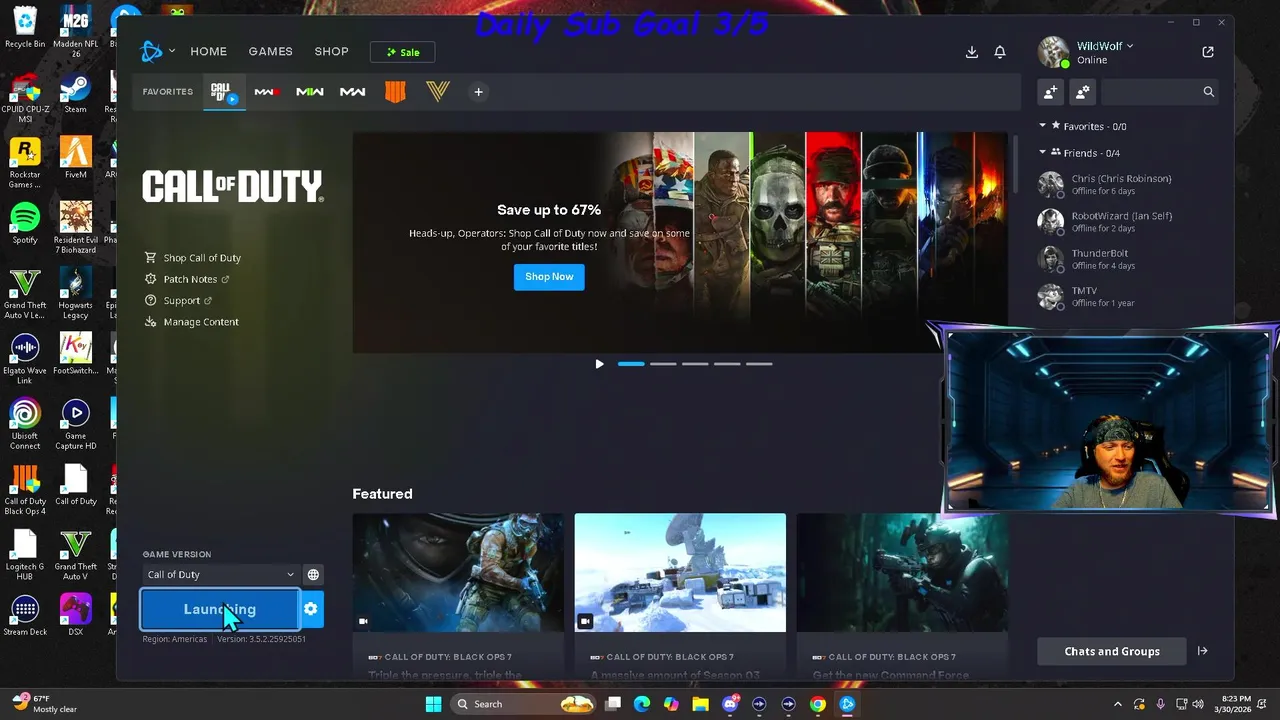Open the MW (Modern Warfare) favorites icon

tap(352, 92)
